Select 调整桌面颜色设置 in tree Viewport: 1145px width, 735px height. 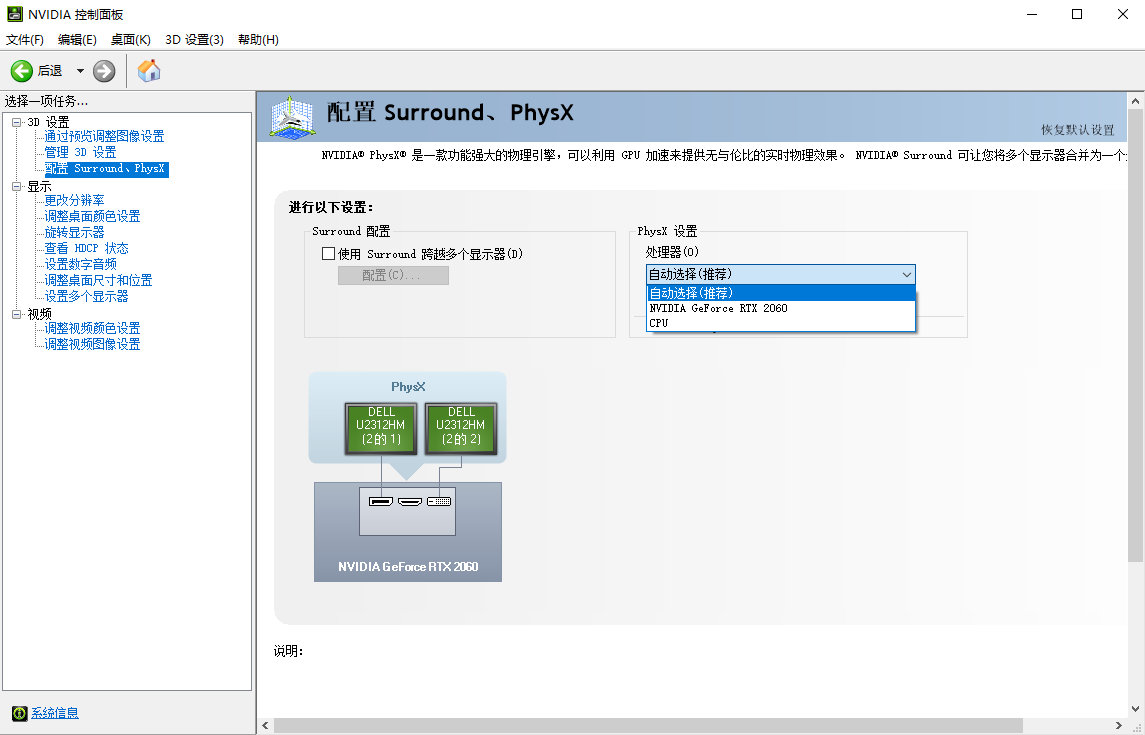(92, 216)
